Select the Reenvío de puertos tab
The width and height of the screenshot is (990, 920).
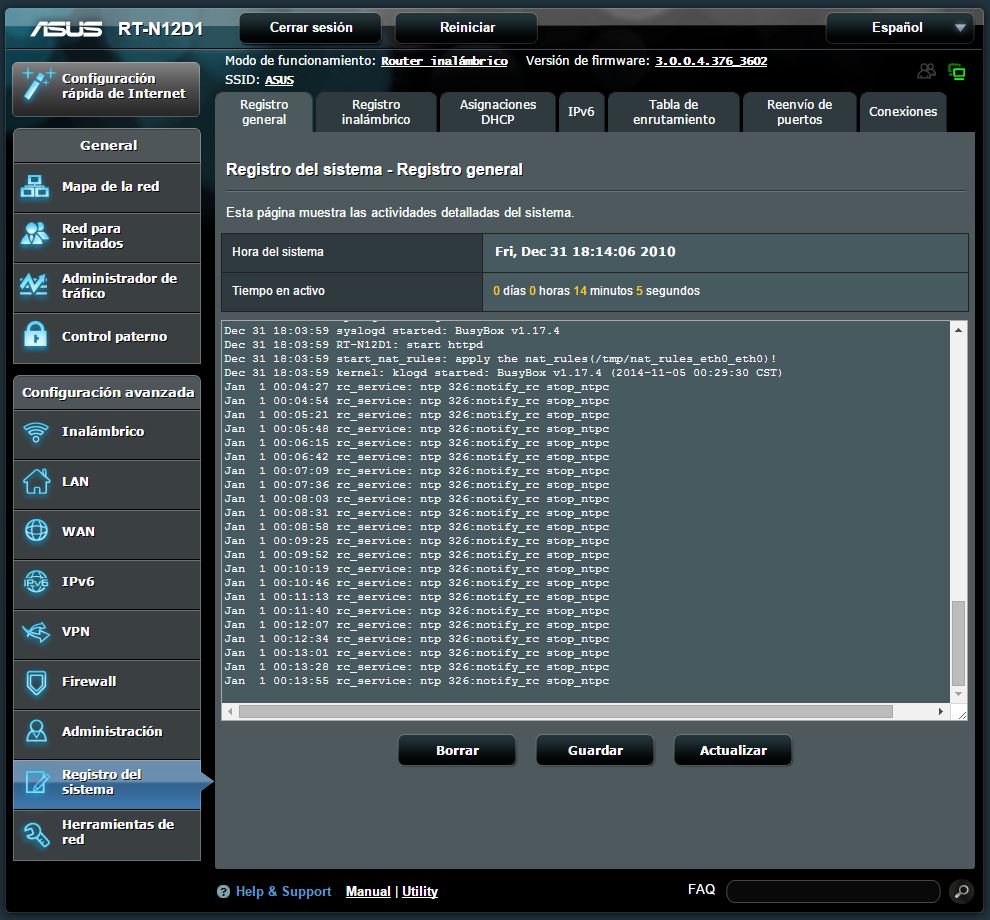click(799, 112)
